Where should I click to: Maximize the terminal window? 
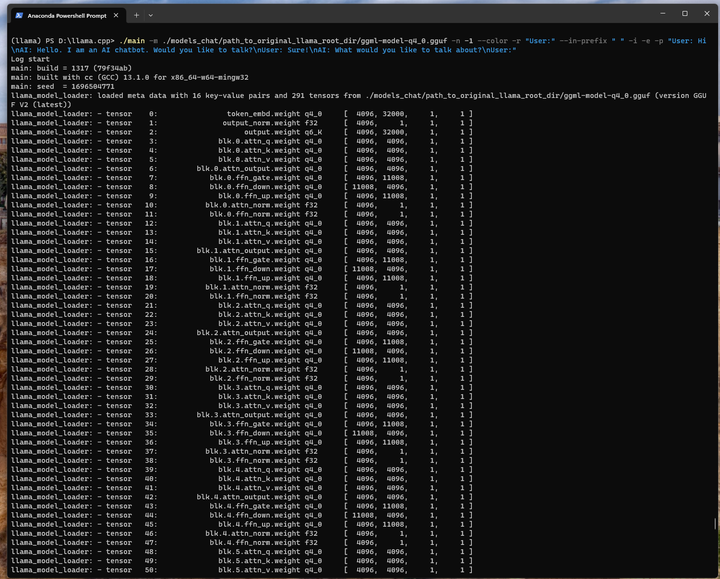pos(685,13)
